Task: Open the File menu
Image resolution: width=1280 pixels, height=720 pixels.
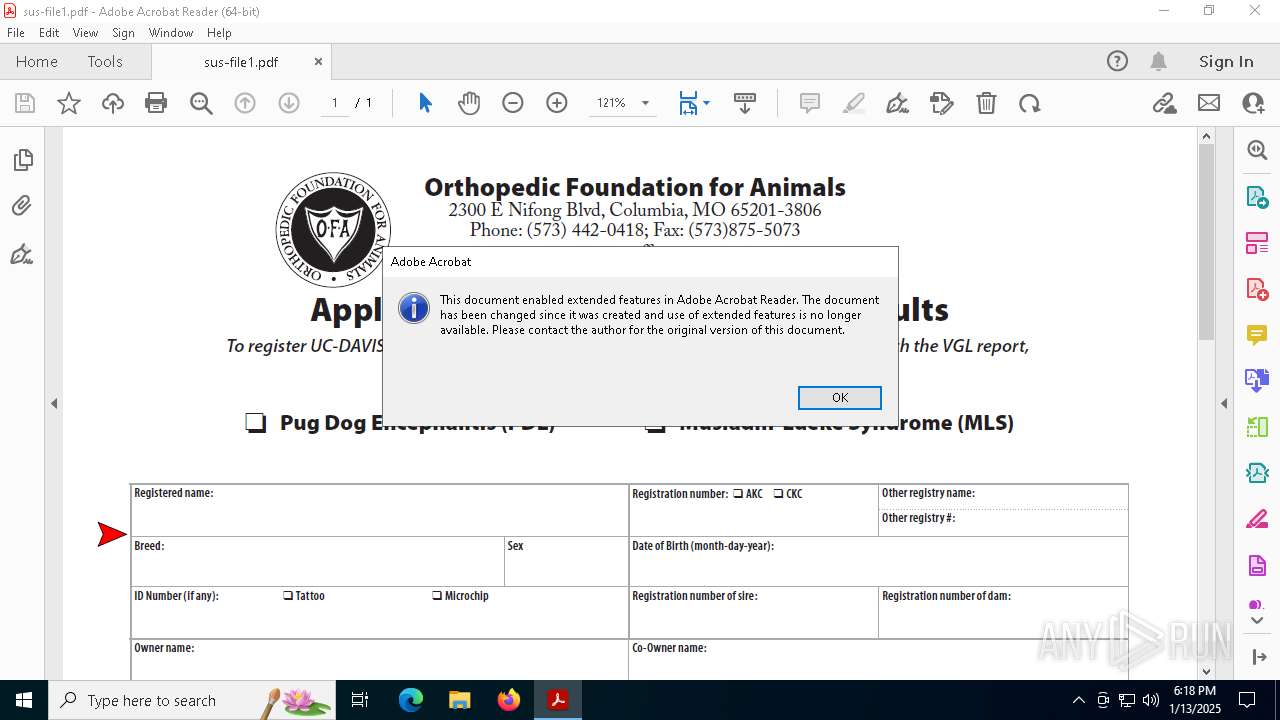Action: coord(16,33)
